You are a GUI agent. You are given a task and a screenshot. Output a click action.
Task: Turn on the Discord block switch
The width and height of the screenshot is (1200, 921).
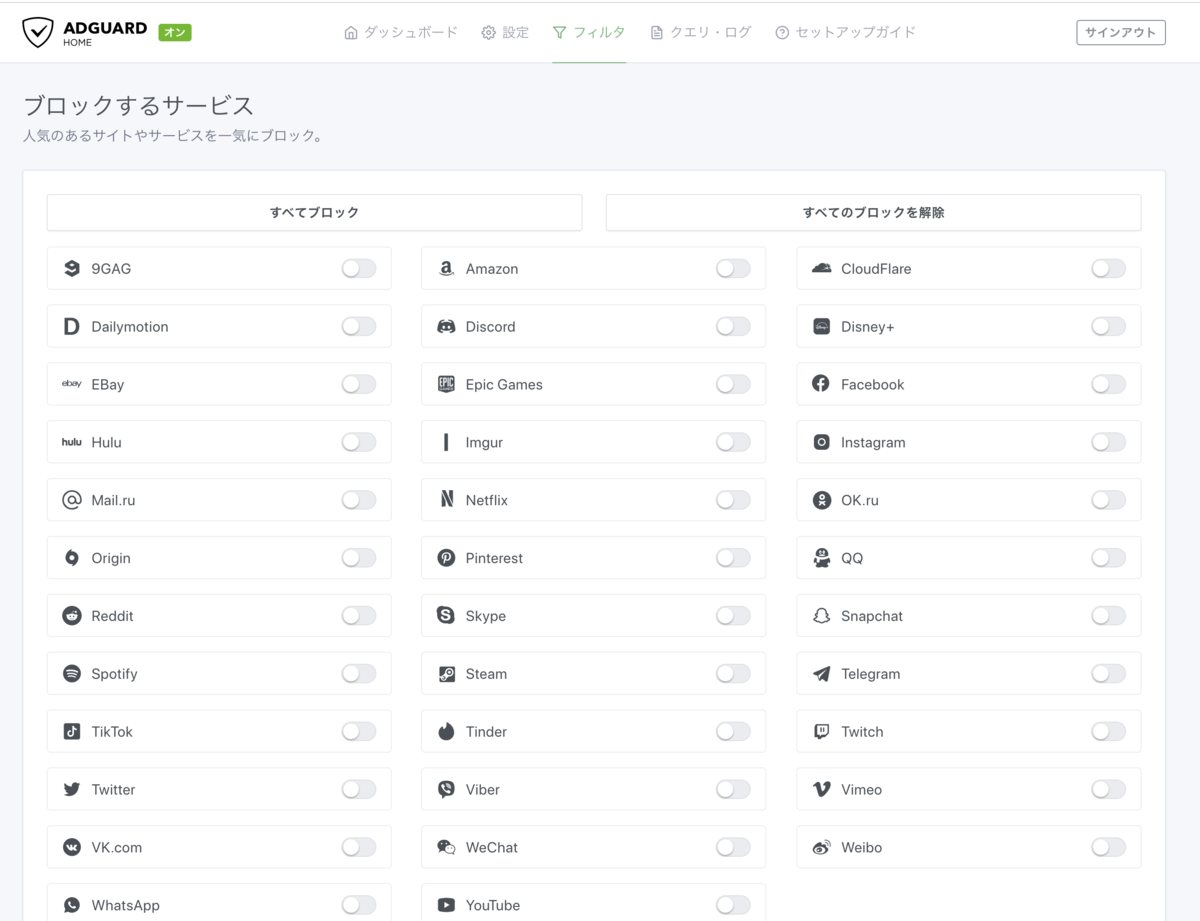pyautogui.click(x=733, y=326)
